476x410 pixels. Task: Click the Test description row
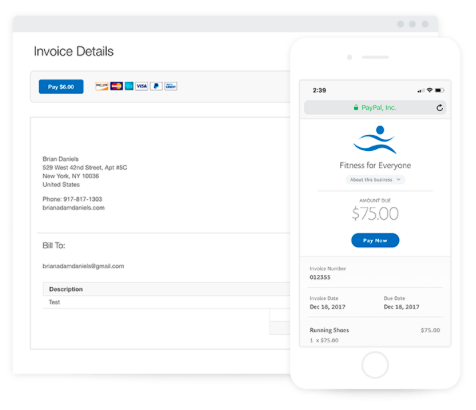tap(167, 302)
